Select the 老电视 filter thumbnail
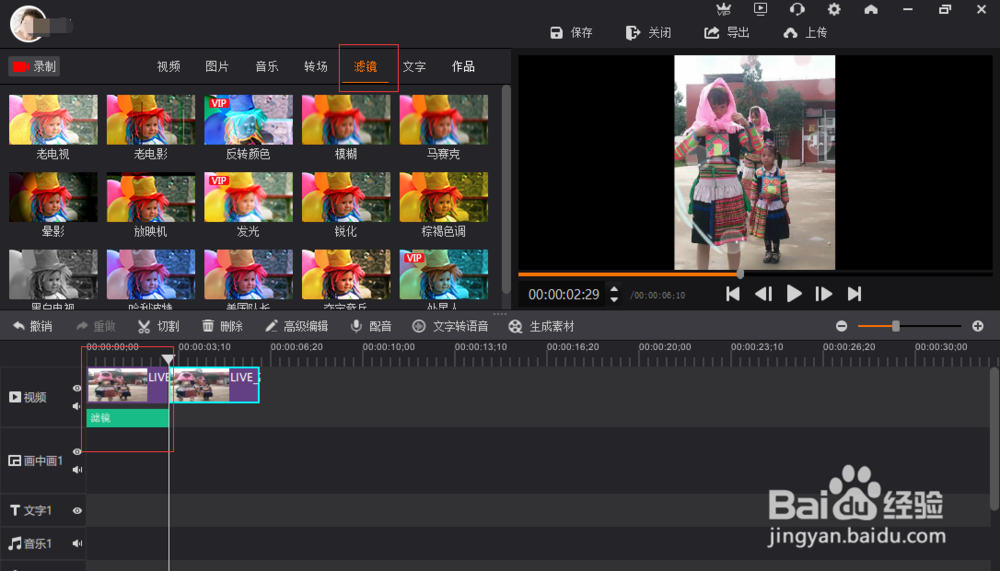Viewport: 1000px width, 571px height. pos(53,120)
